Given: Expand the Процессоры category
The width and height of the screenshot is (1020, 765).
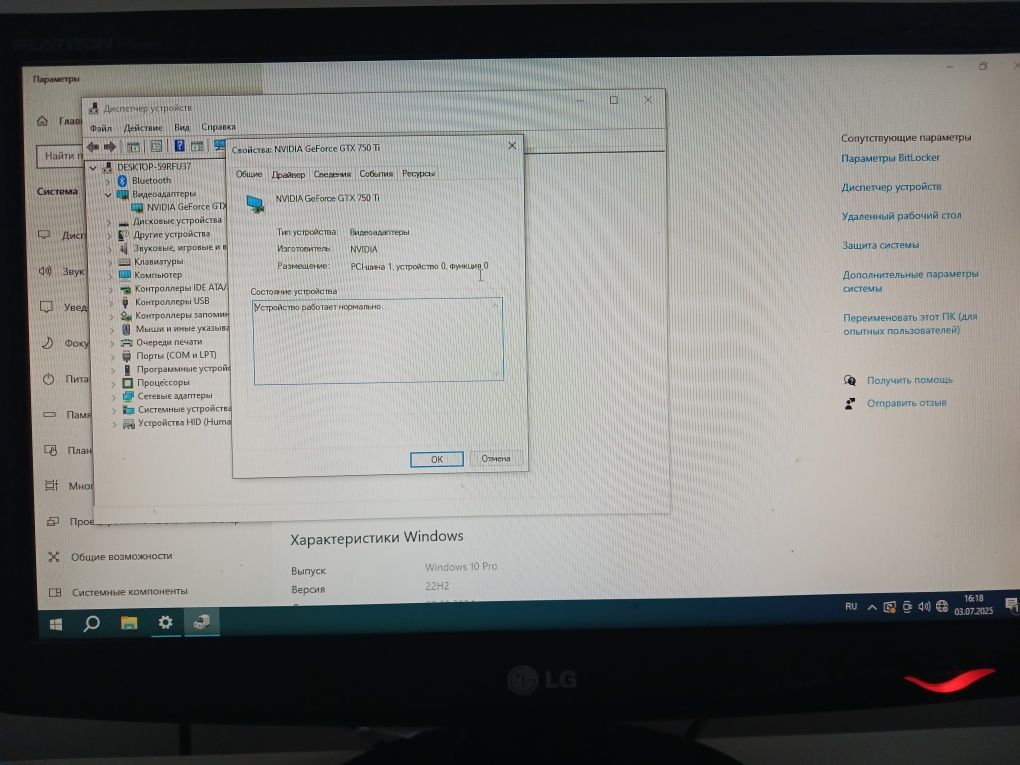Looking at the screenshot, I should click(x=113, y=383).
